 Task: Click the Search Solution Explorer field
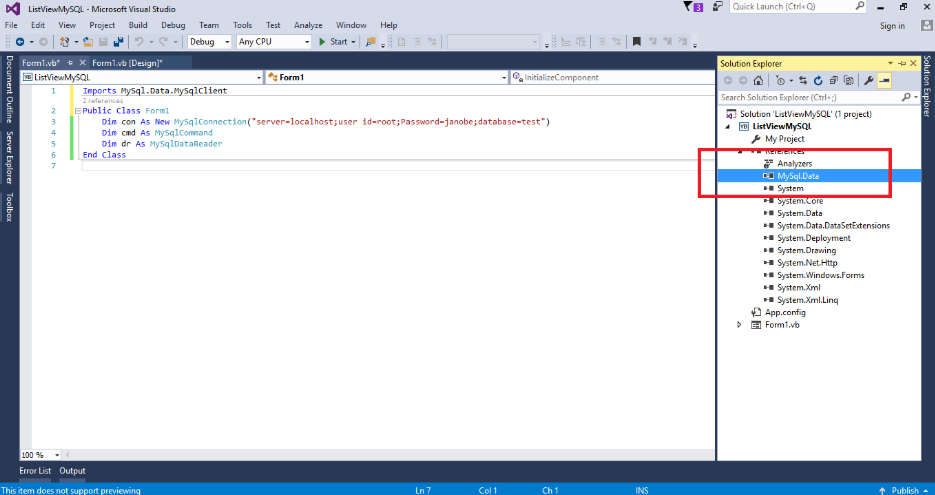[813, 97]
